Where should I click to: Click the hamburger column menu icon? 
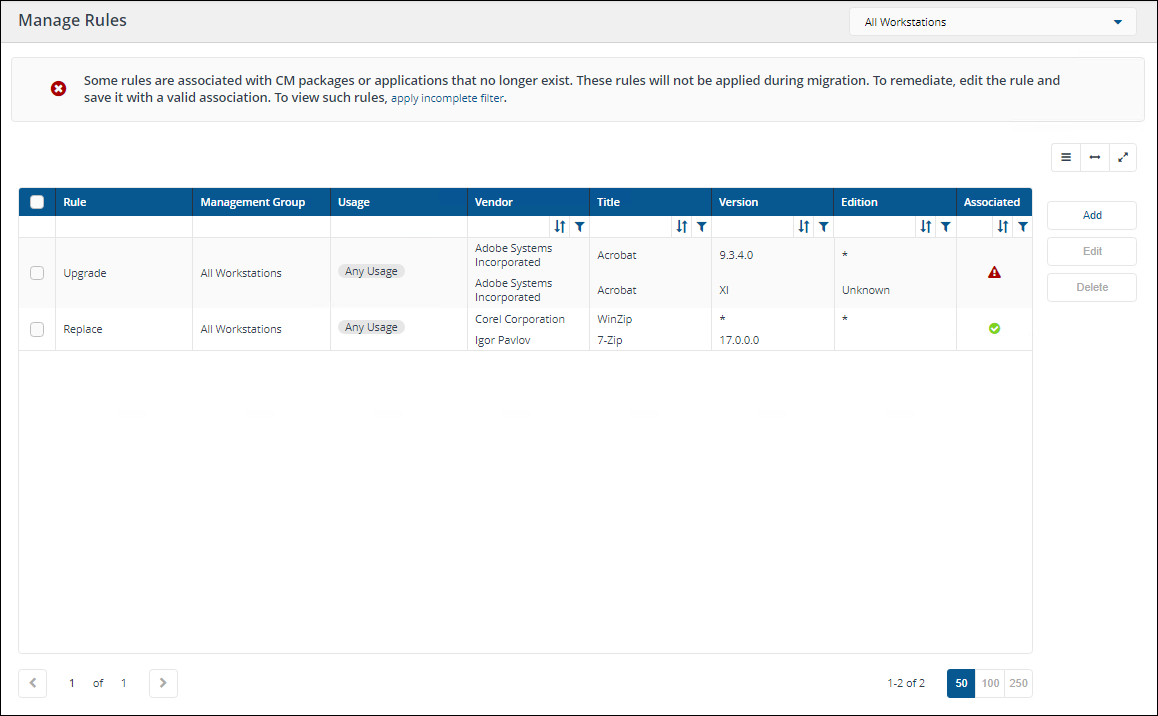click(x=1066, y=157)
